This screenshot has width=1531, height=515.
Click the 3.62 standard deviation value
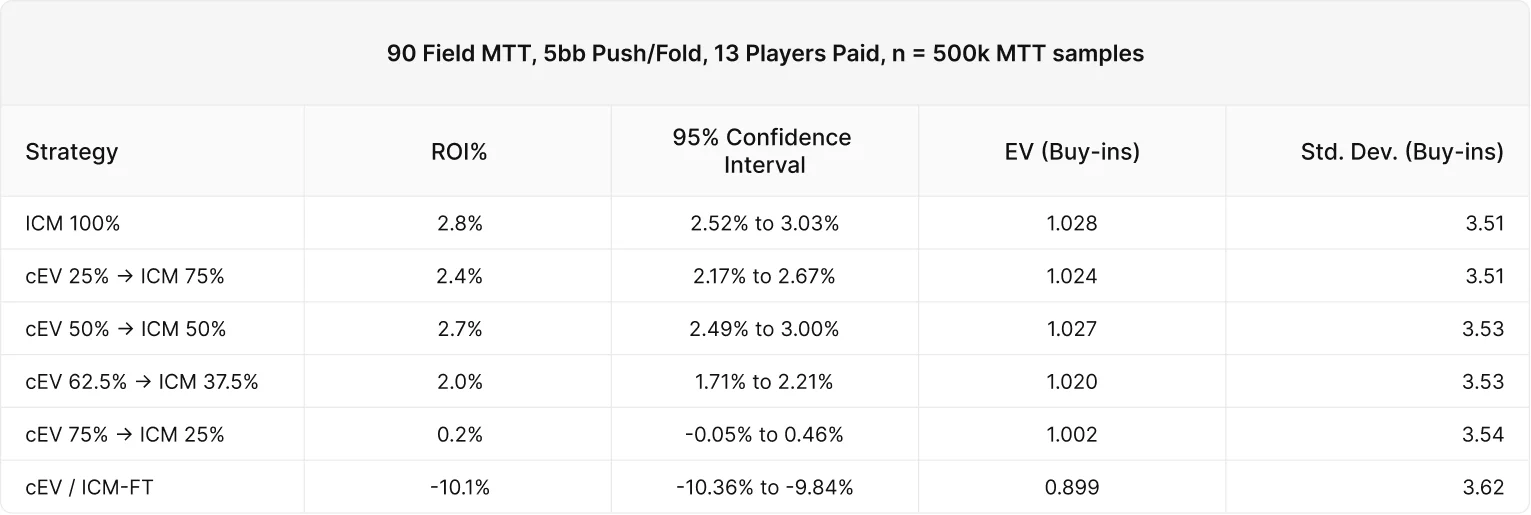point(1484,488)
